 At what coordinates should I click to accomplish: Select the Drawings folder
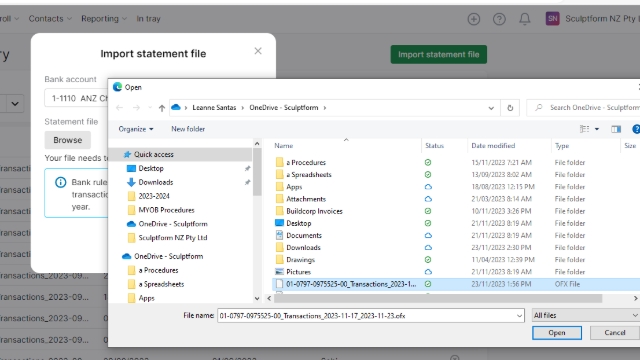300,260
